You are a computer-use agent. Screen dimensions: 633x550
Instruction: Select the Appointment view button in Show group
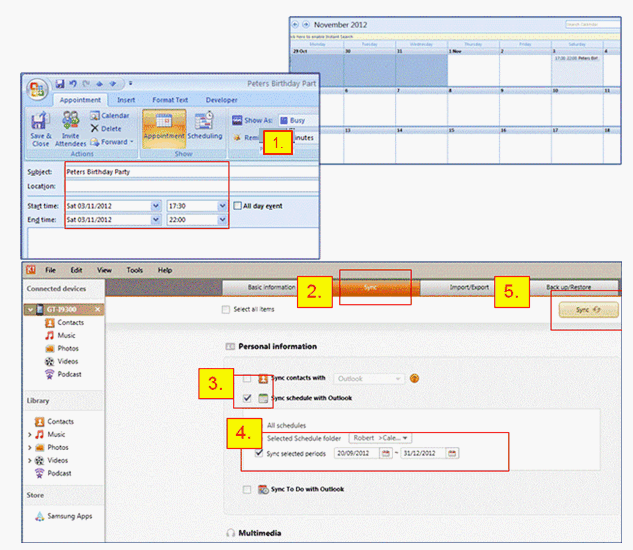(x=164, y=128)
